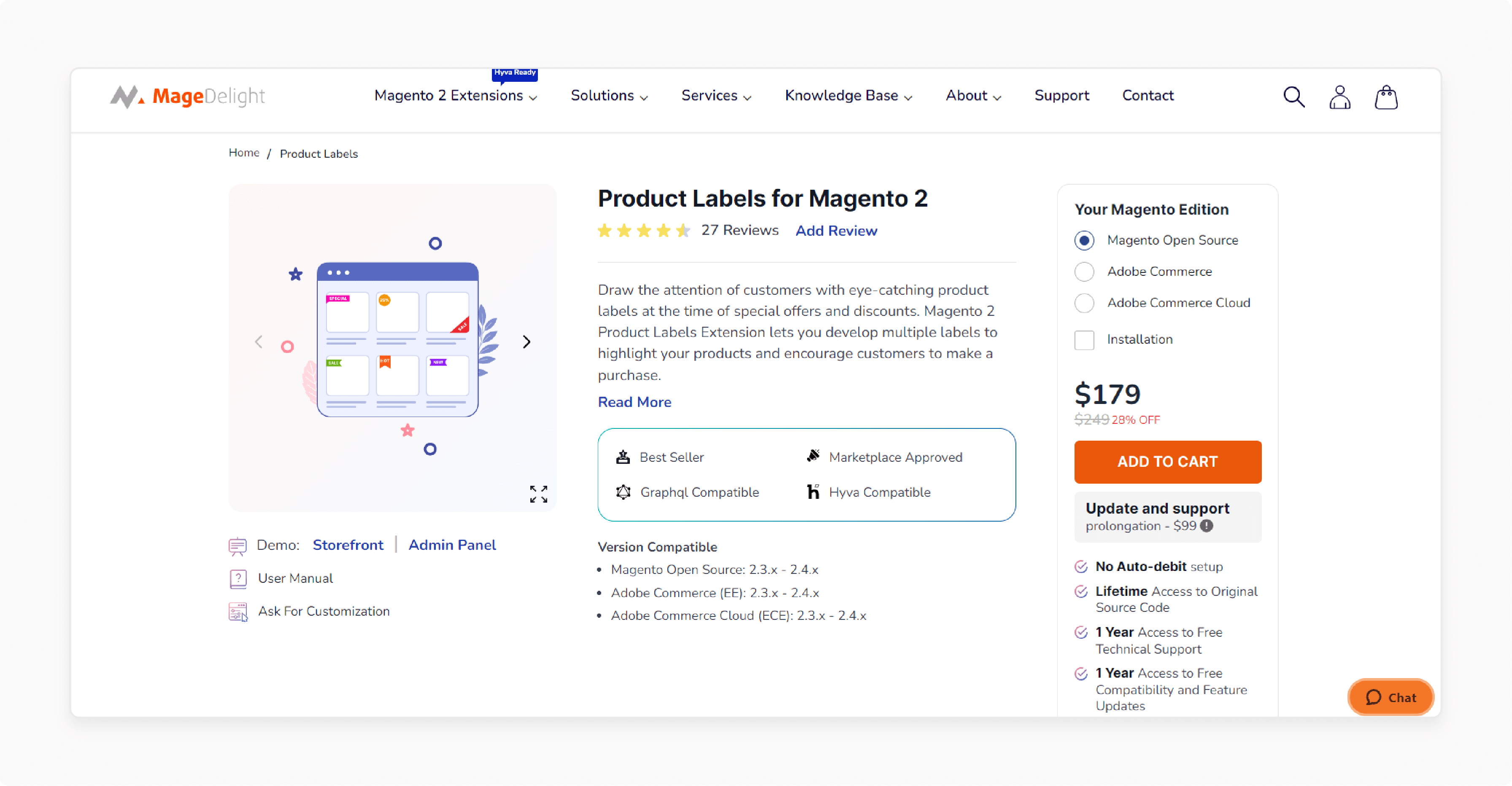The height and width of the screenshot is (786, 1512).
Task: Click the User Manual question icon
Action: [238, 579]
